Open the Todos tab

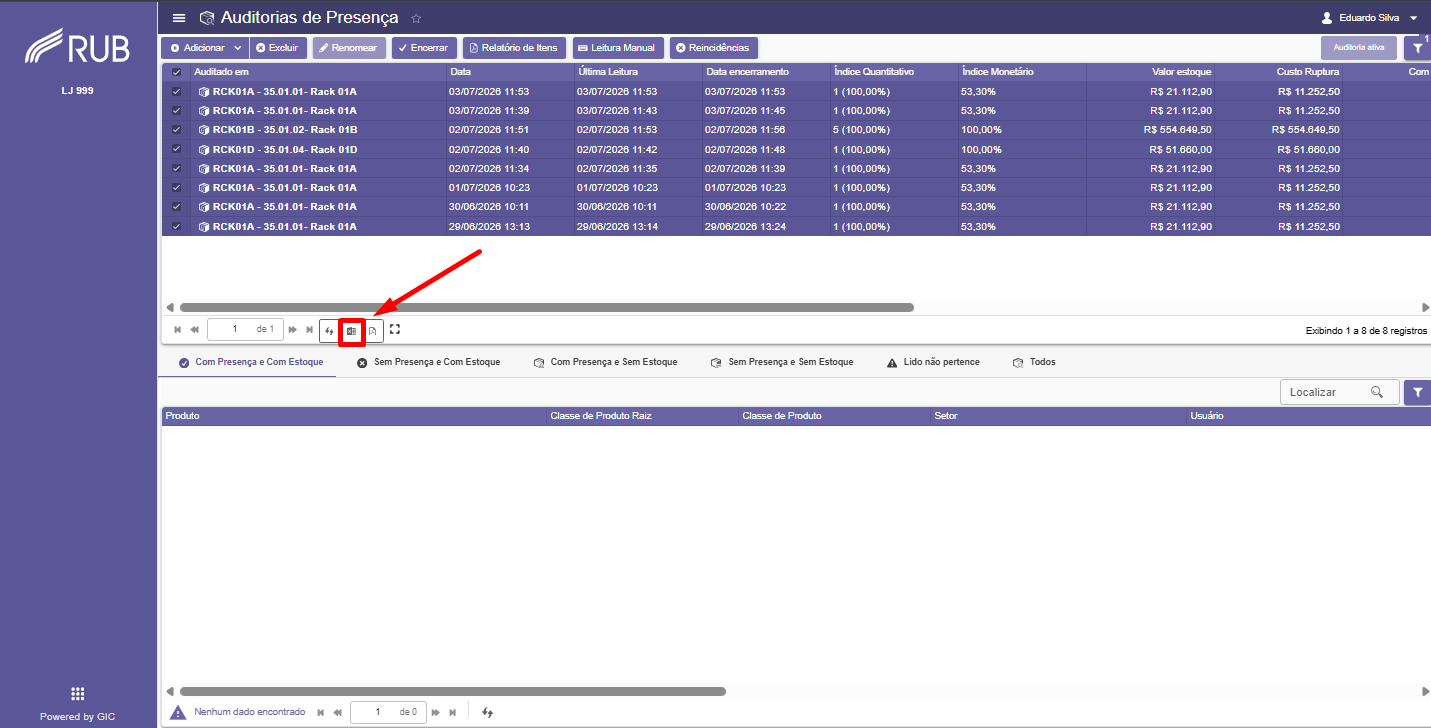click(1034, 362)
